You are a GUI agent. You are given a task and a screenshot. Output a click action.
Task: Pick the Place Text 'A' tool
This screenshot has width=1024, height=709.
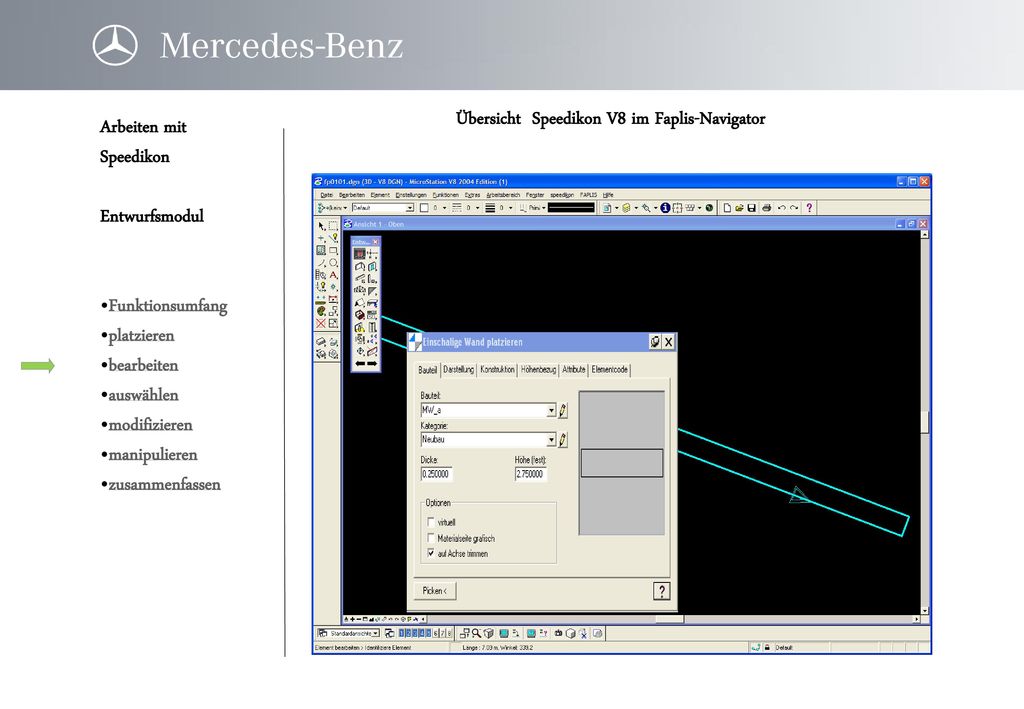(334, 275)
